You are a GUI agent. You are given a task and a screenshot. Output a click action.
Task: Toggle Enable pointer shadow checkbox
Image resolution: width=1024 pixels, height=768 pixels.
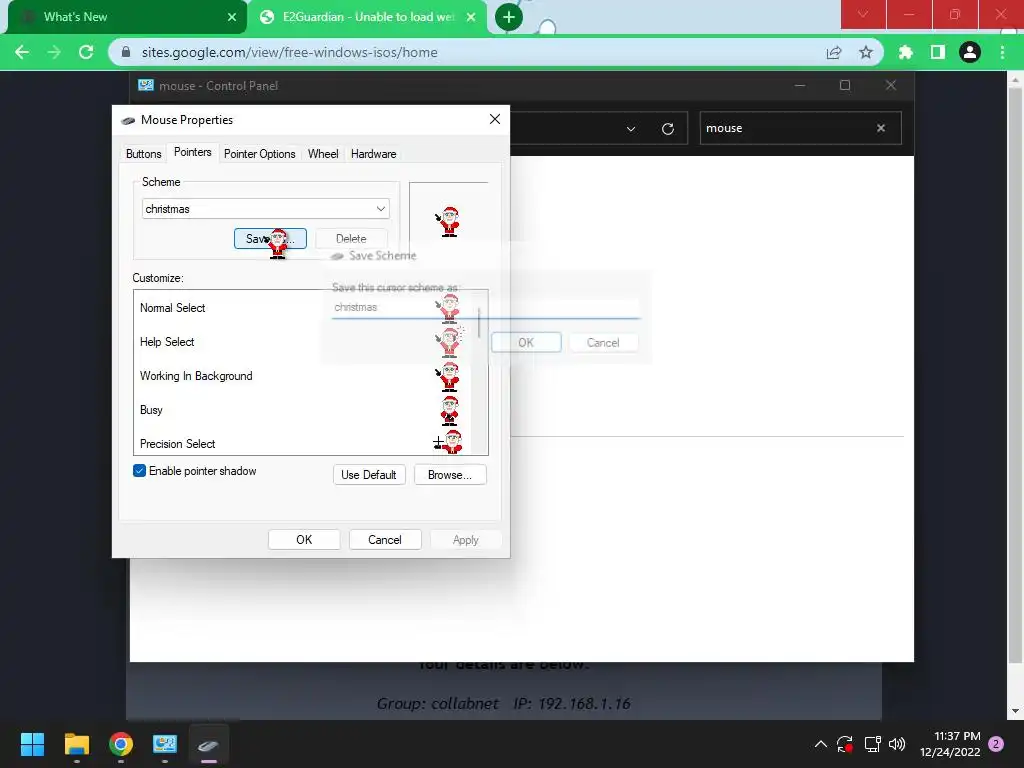click(139, 471)
